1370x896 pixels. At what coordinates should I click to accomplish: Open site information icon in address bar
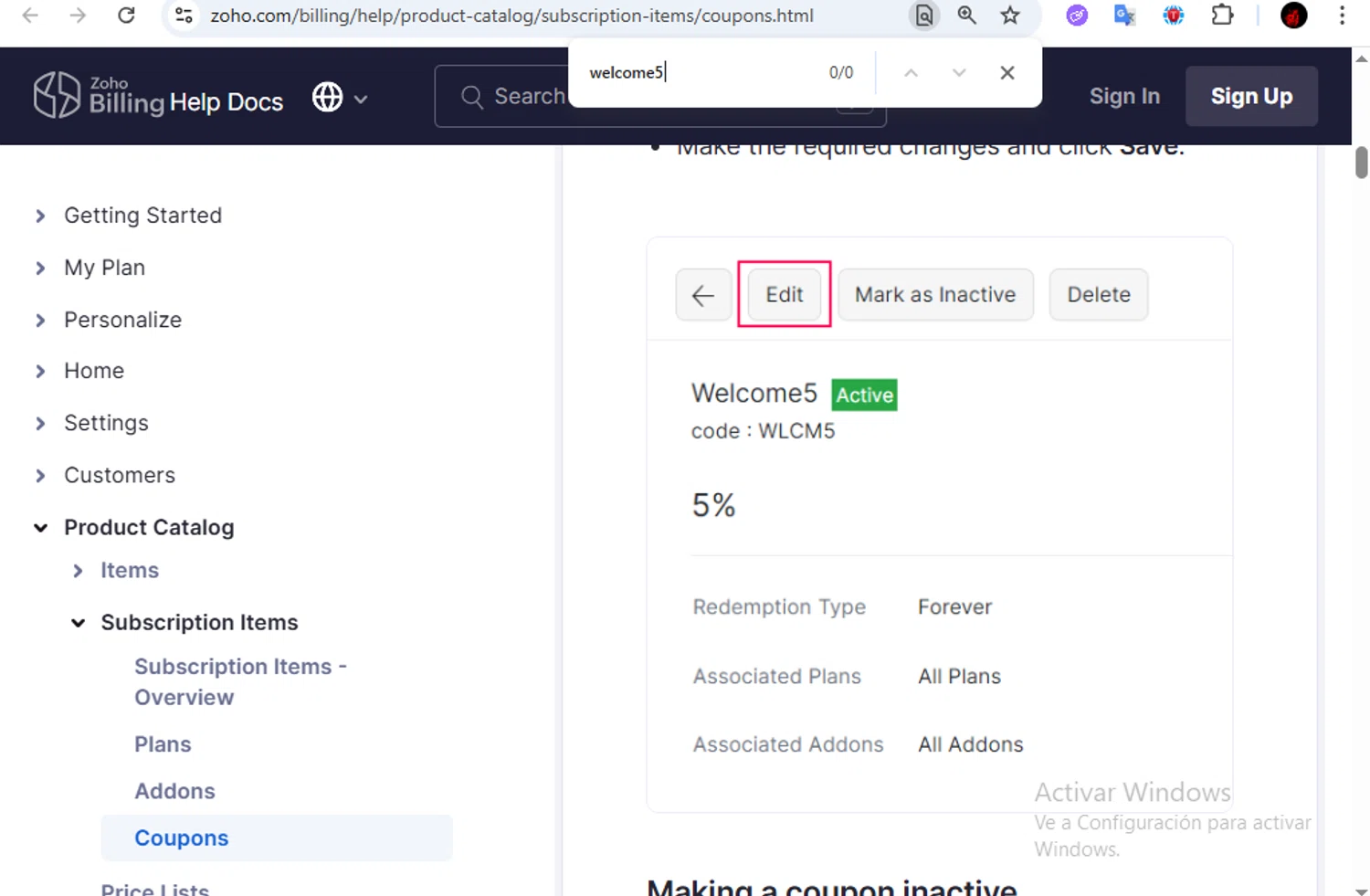point(184,16)
